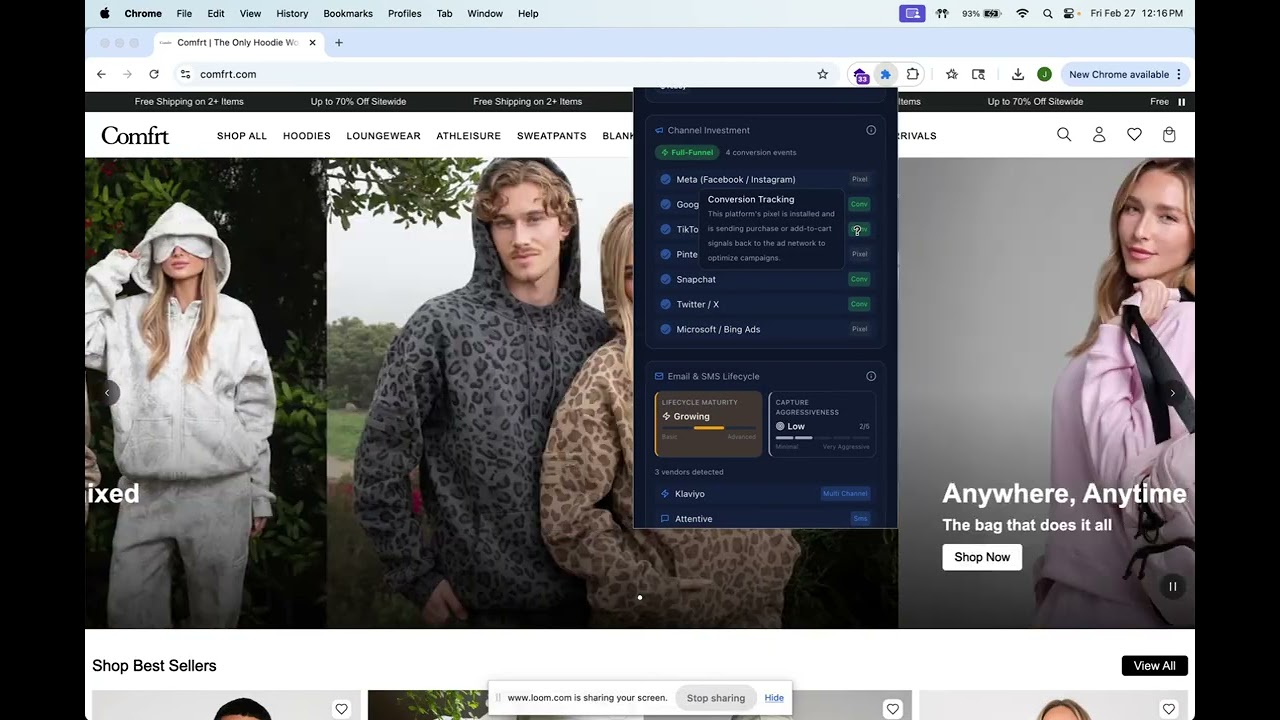Click Pixel tag on Meta row
1280x720 pixels.
859,179
